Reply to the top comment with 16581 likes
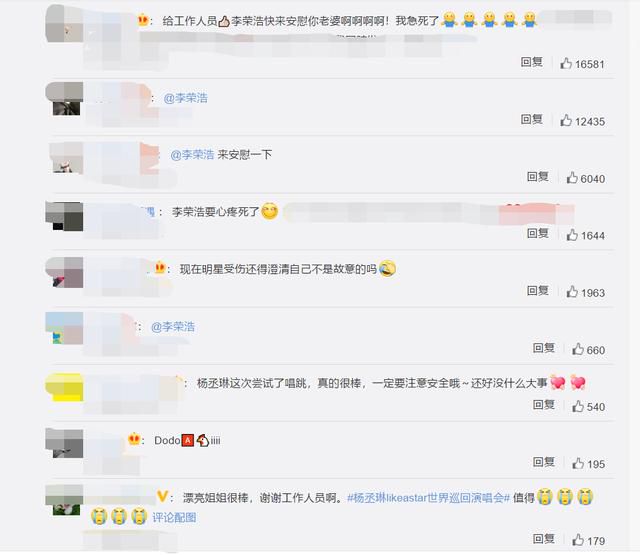640x555 pixels. point(531,62)
